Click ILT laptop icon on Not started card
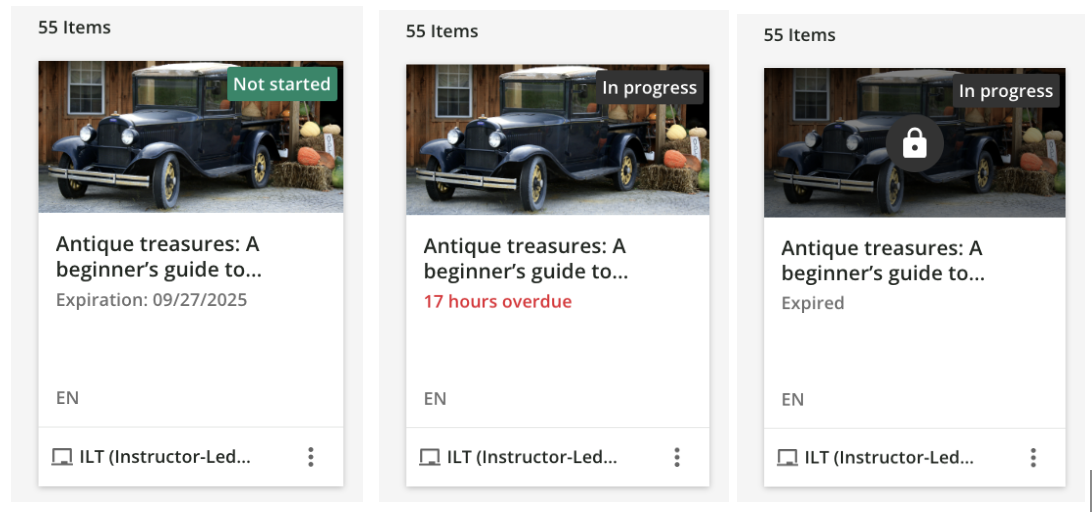1092x522 pixels. click(62, 457)
